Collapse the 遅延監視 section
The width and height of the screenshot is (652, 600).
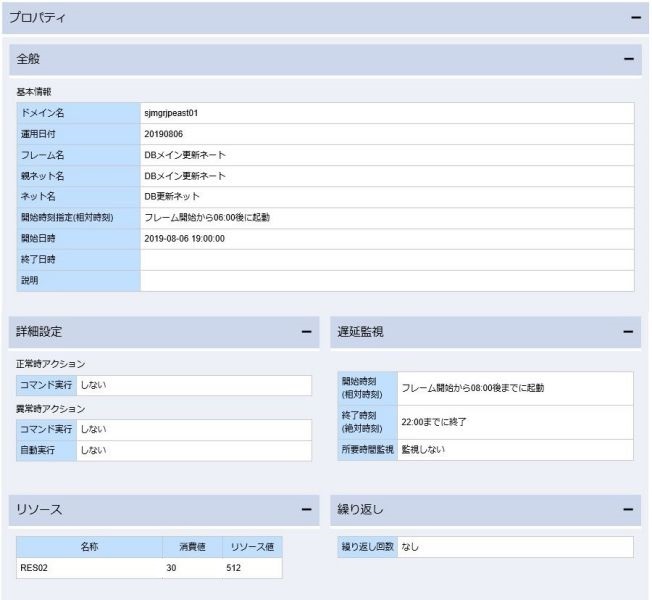tap(628, 332)
